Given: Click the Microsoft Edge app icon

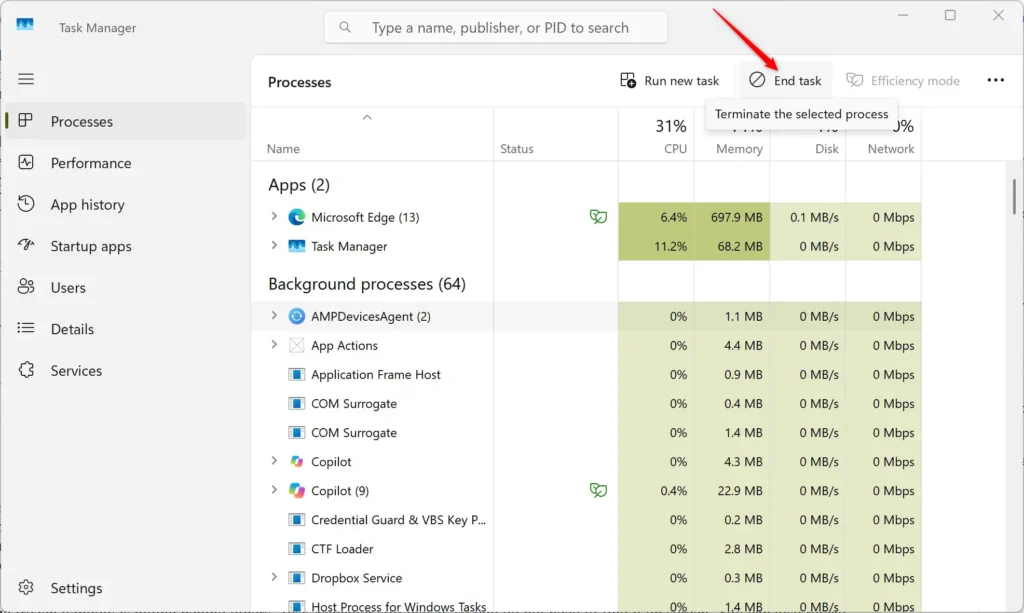Looking at the screenshot, I should tap(296, 217).
